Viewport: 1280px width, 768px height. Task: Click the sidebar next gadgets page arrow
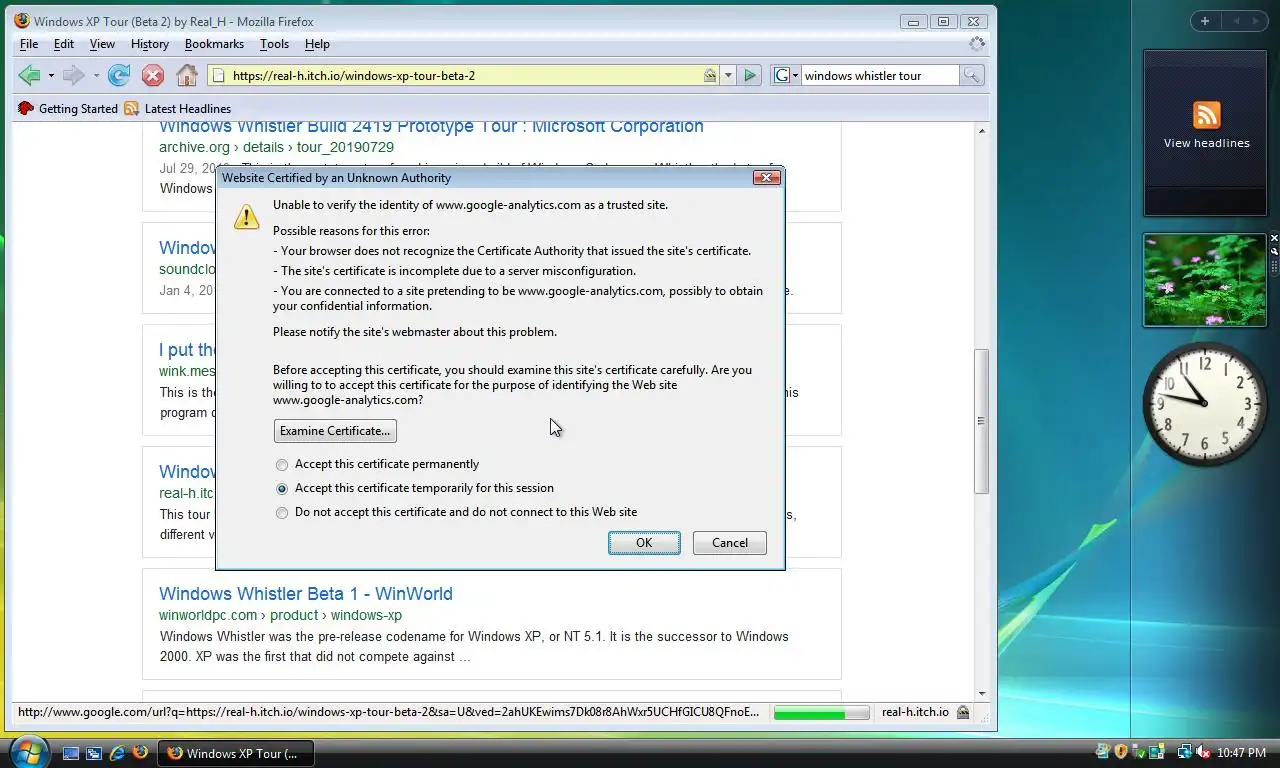click(1257, 21)
